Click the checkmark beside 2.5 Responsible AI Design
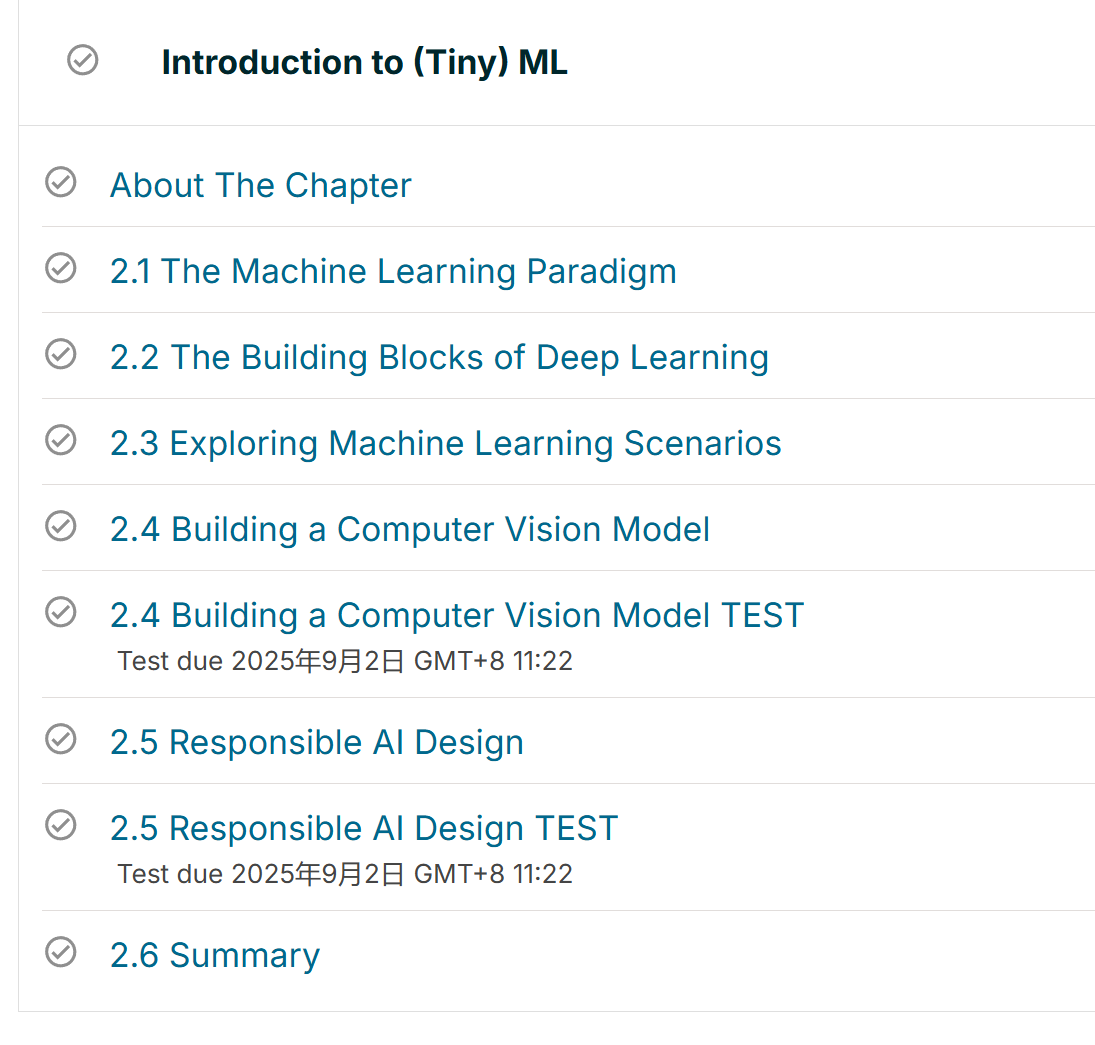The width and height of the screenshot is (1095, 1045). click(x=61, y=739)
